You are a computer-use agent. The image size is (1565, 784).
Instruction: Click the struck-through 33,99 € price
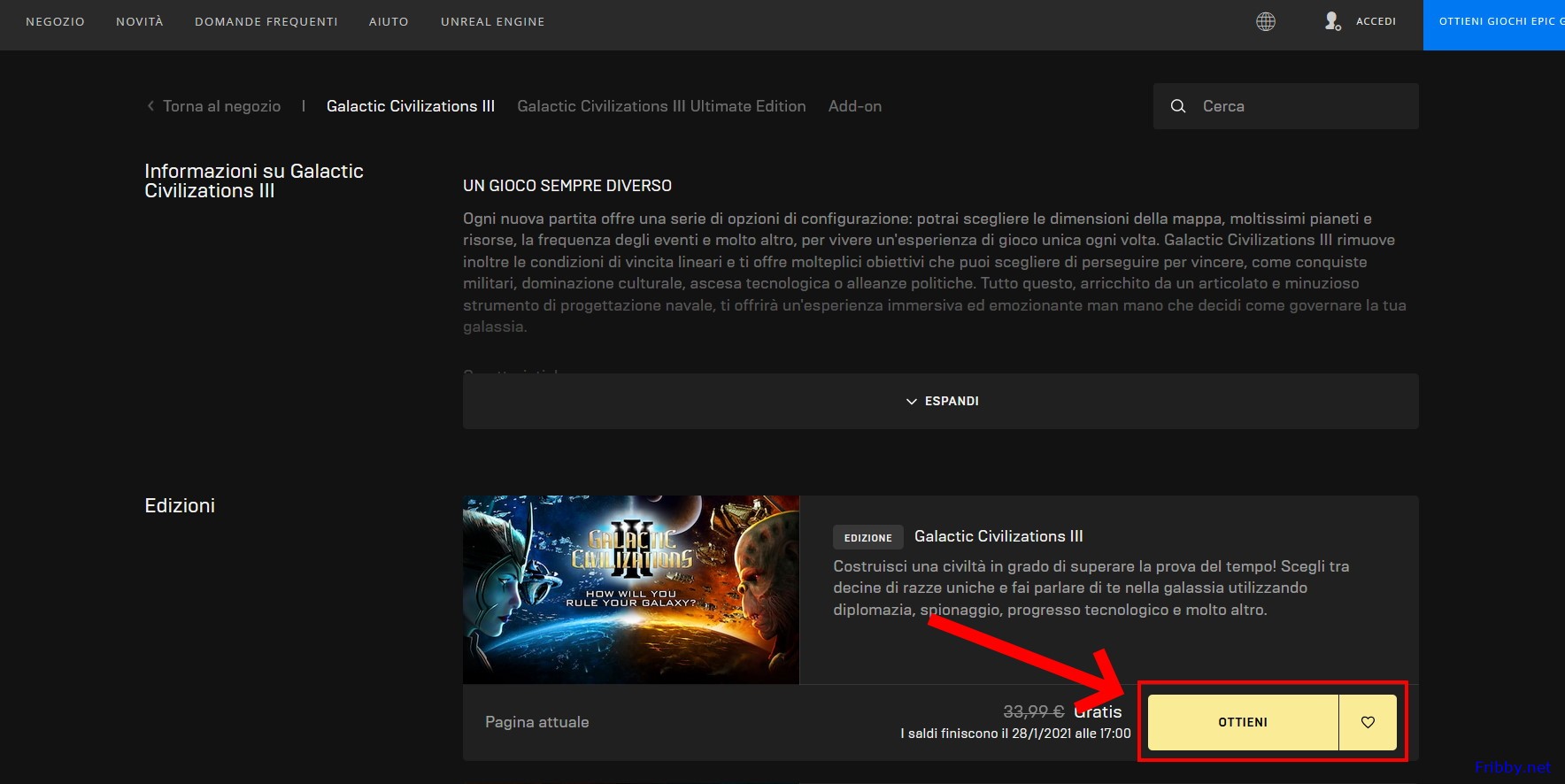click(x=1033, y=711)
